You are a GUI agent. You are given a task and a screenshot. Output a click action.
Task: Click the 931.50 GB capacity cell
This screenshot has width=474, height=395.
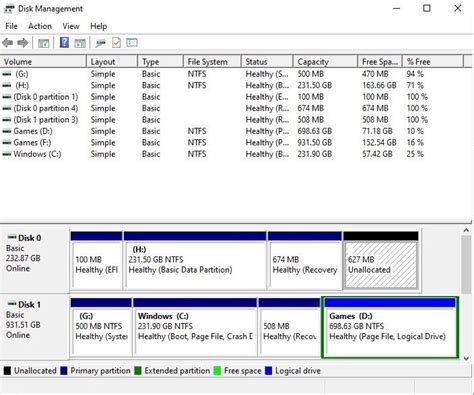[315, 143]
